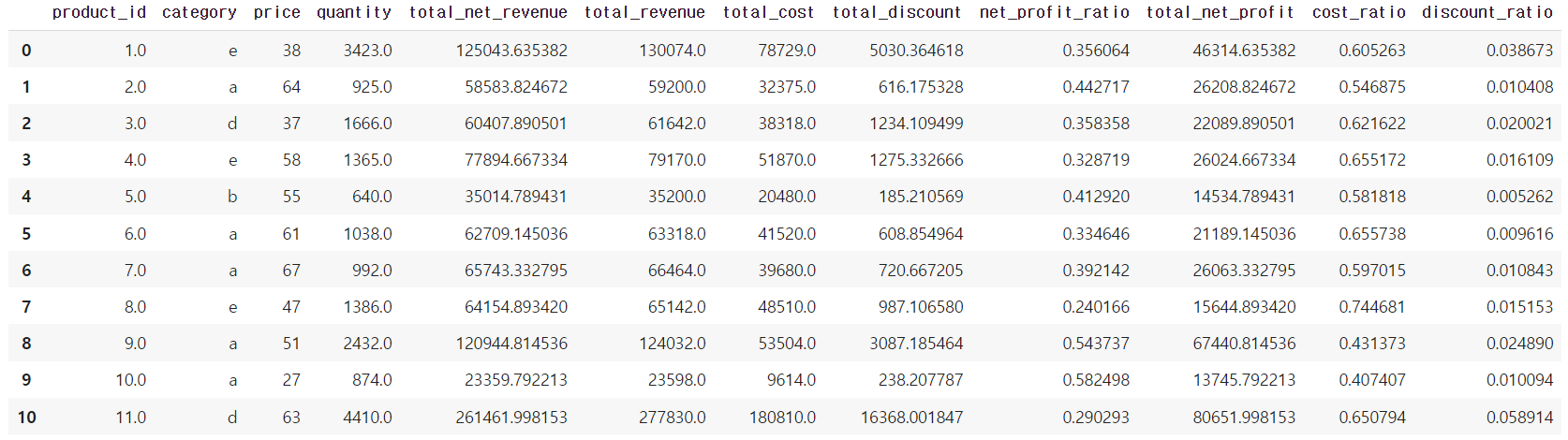1568x440 pixels.
Task: Select the cost_ratio column header
Action: [1359, 13]
